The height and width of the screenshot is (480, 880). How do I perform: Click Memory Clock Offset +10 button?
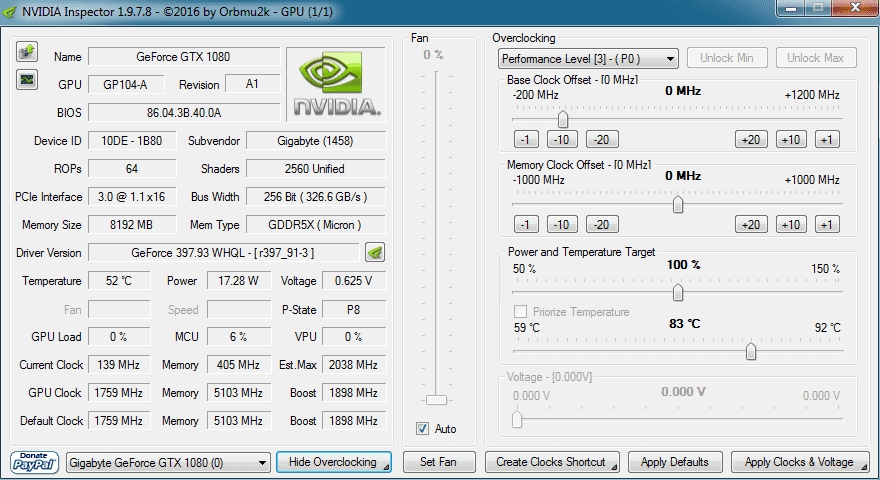[x=791, y=225]
